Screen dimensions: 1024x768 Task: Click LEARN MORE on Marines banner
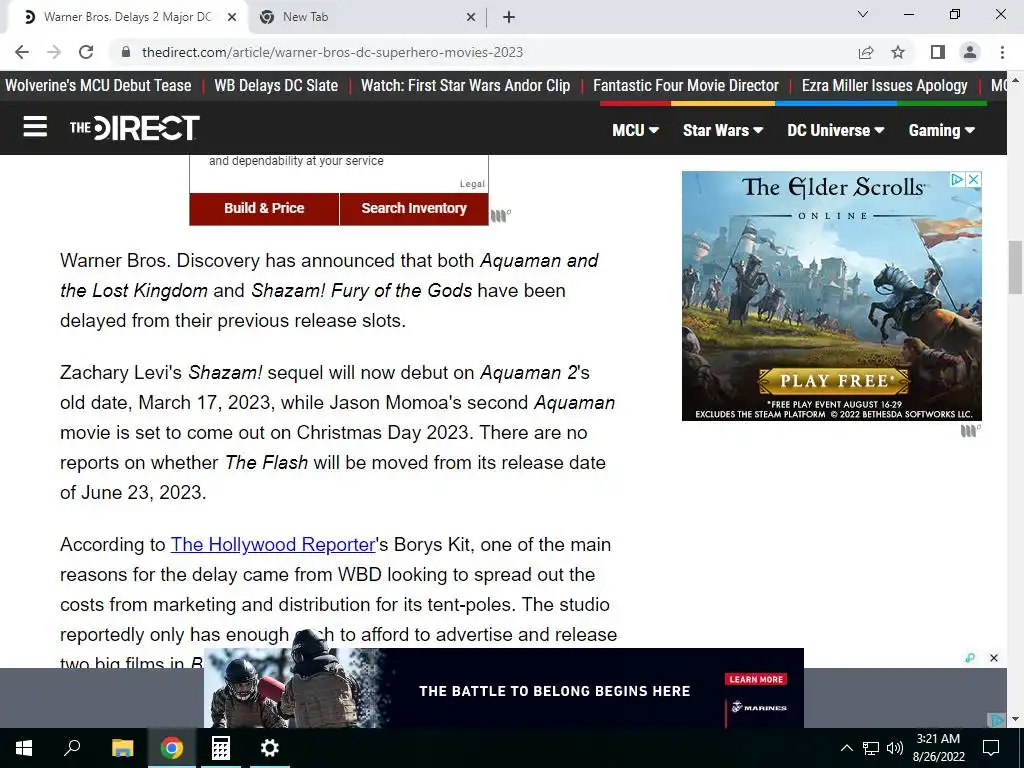point(756,679)
